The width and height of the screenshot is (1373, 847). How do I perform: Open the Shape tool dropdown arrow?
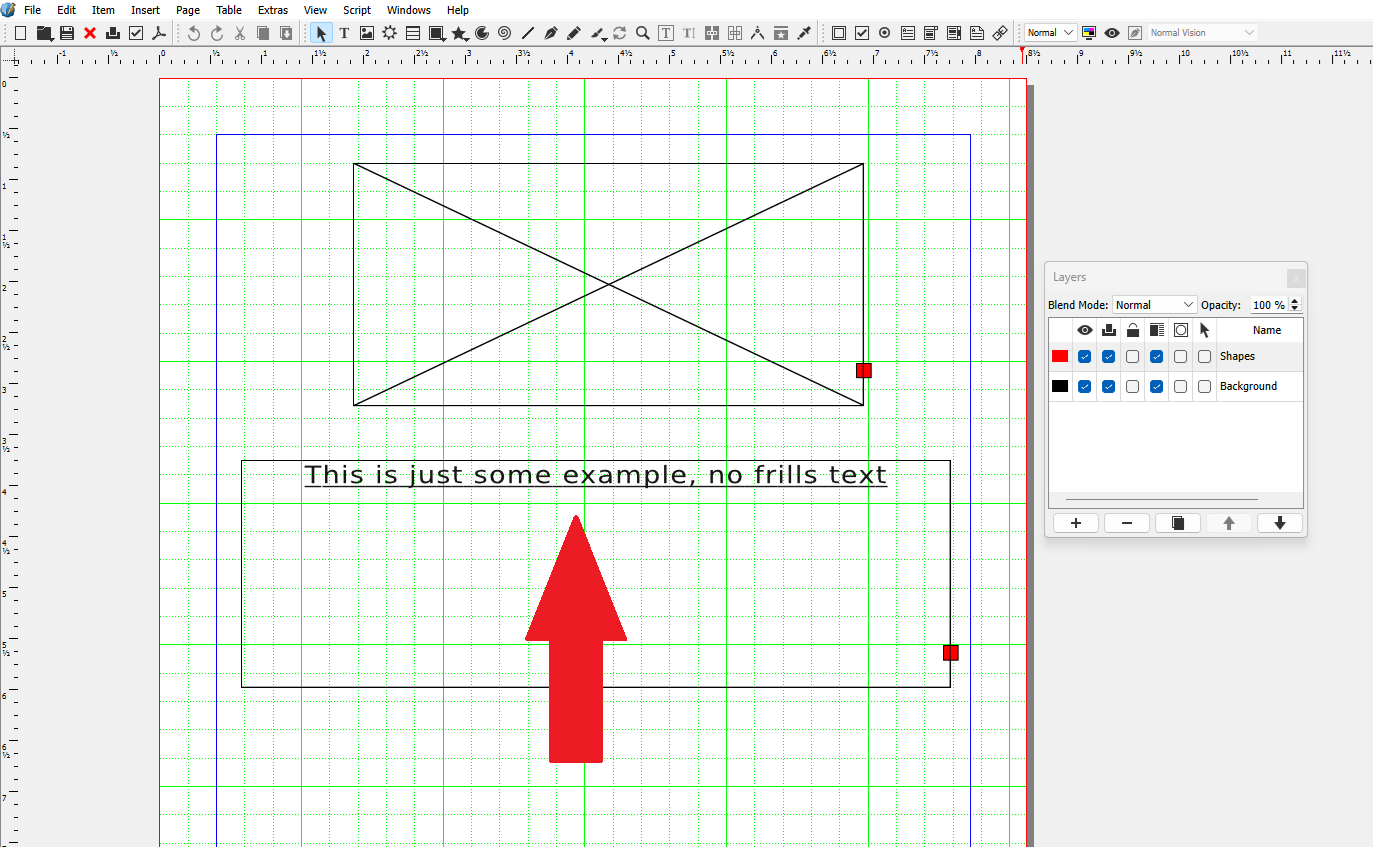click(445, 38)
